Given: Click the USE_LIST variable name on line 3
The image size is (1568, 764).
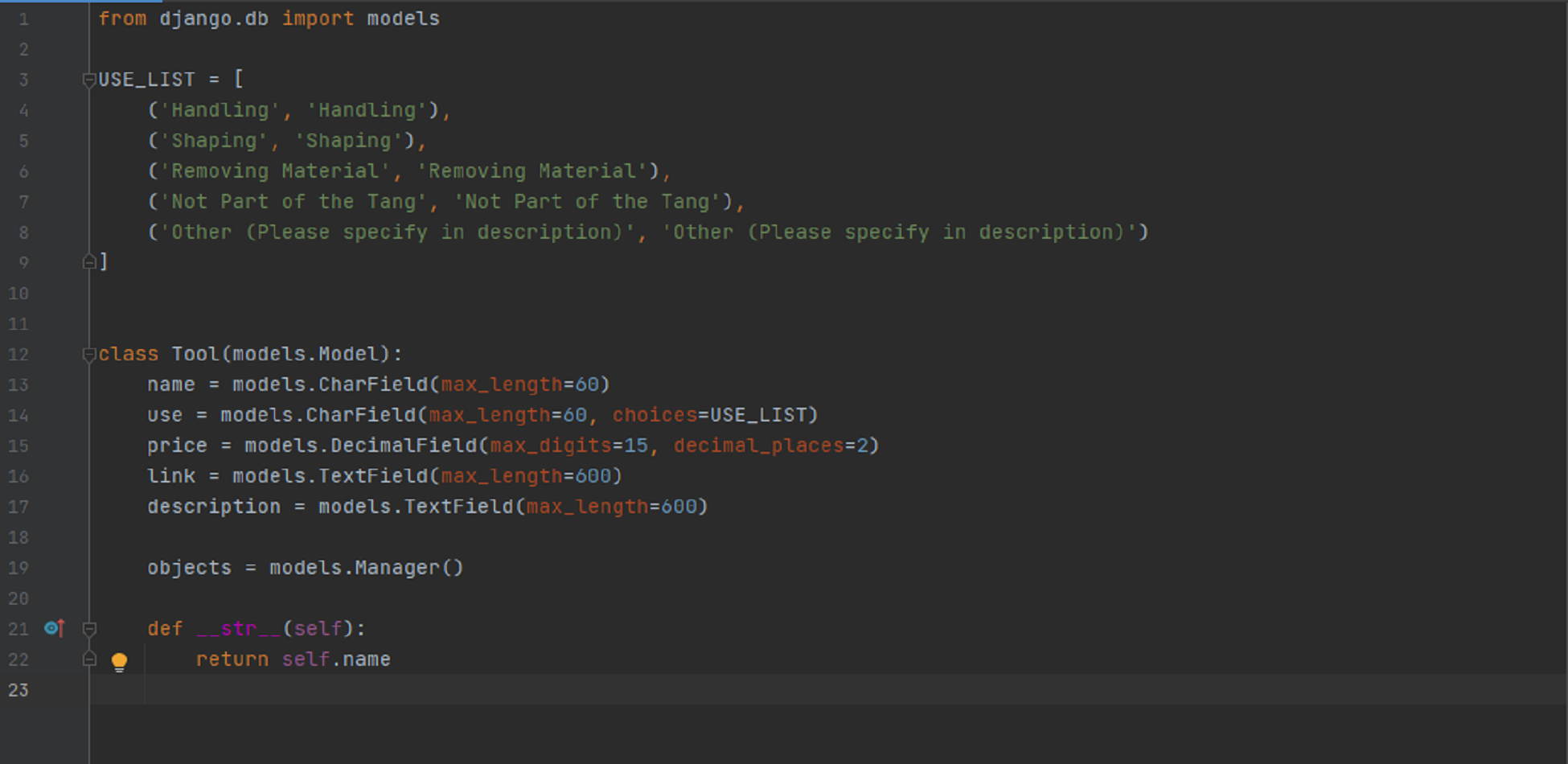Looking at the screenshot, I should pyautogui.click(x=146, y=80).
